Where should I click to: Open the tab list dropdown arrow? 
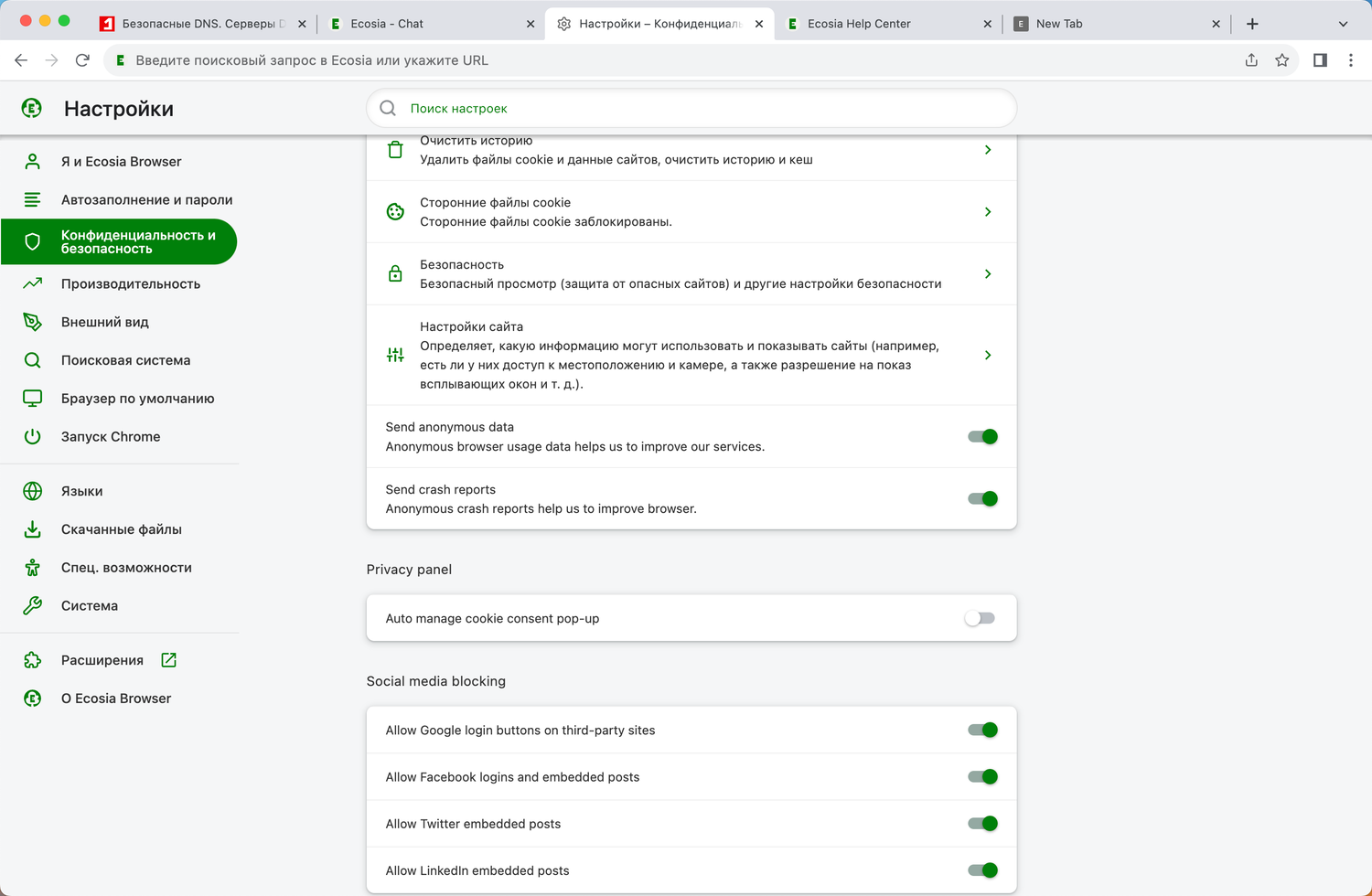click(1343, 24)
